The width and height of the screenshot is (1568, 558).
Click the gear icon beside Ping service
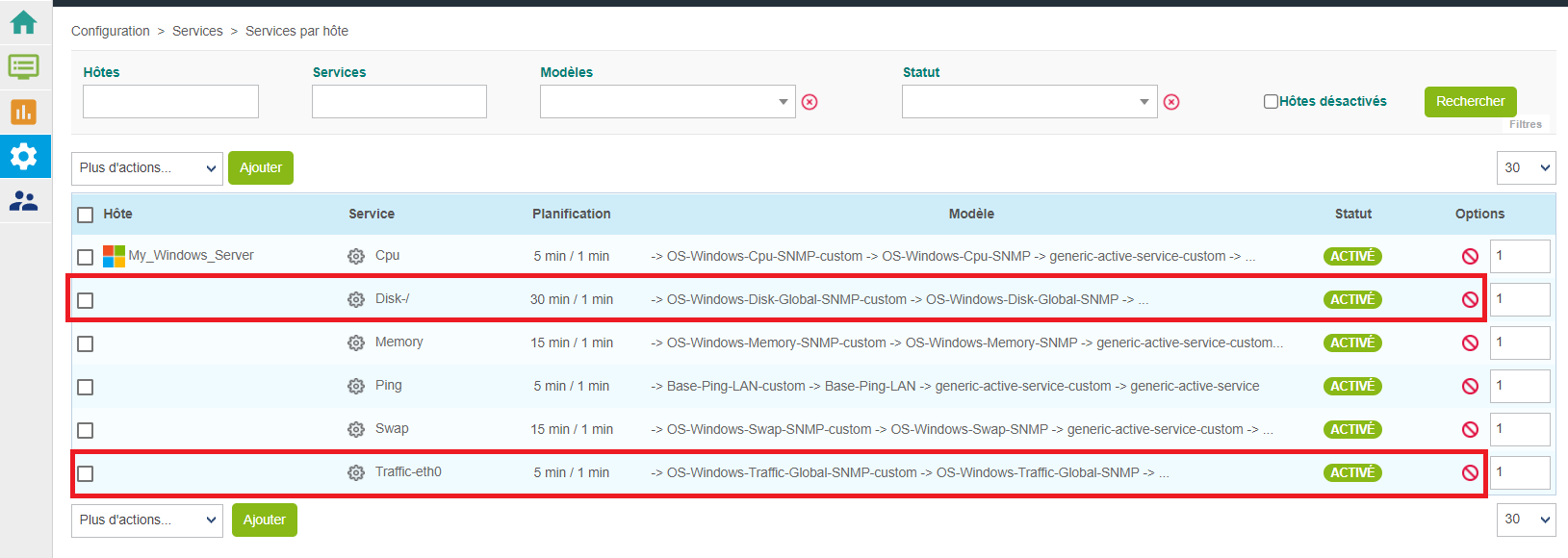pyautogui.click(x=356, y=386)
